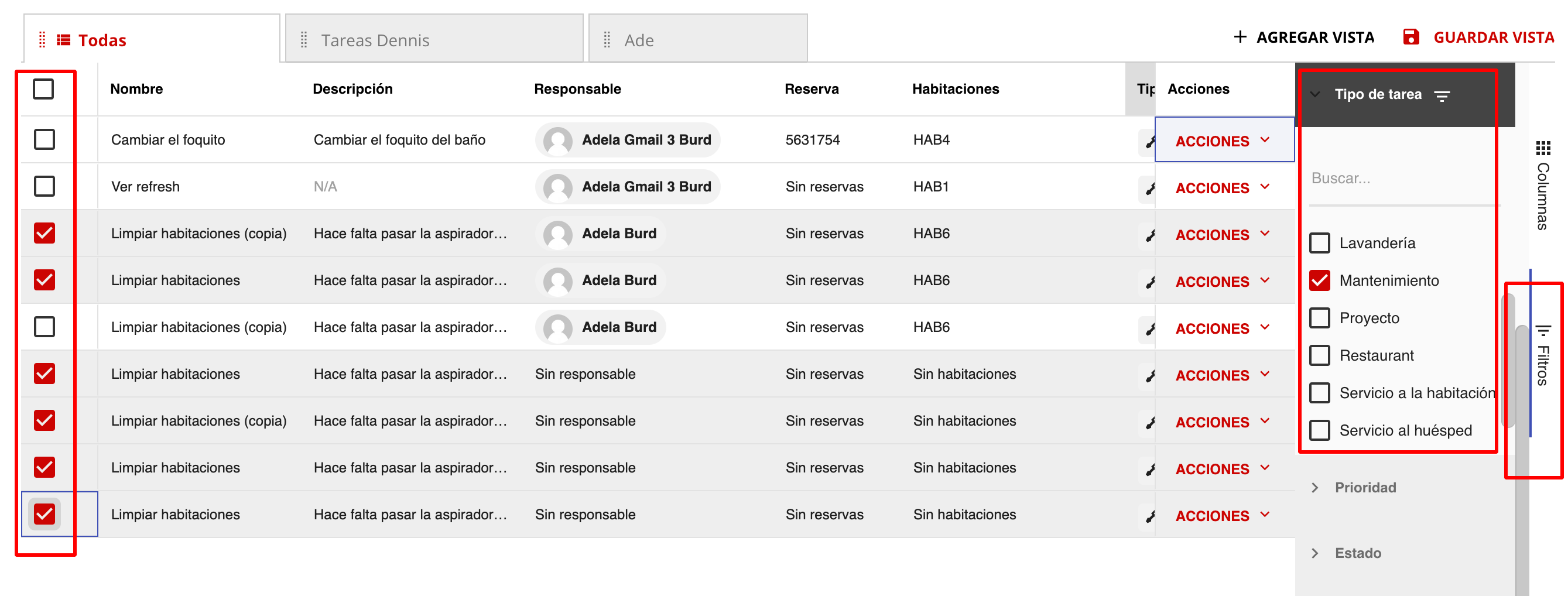The width and height of the screenshot is (1568, 596).
Task: Collapse the Tipo de tarea filter section
Action: [x=1316, y=94]
